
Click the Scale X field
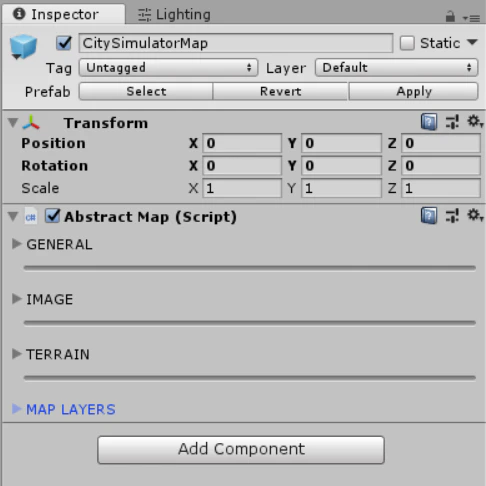click(242, 188)
